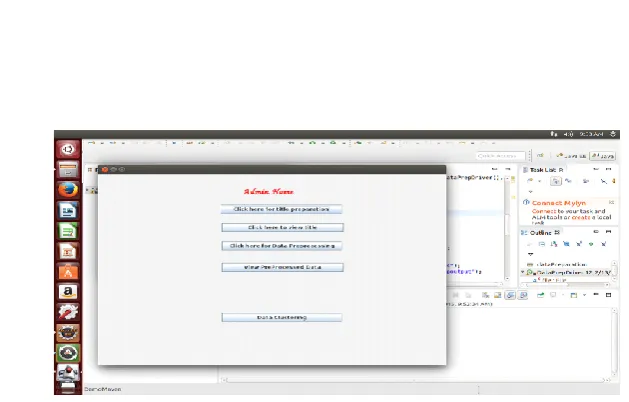629x402 pixels.
Task: Open the Display Selected Console dropdown arrow
Action: (x=563, y=295)
